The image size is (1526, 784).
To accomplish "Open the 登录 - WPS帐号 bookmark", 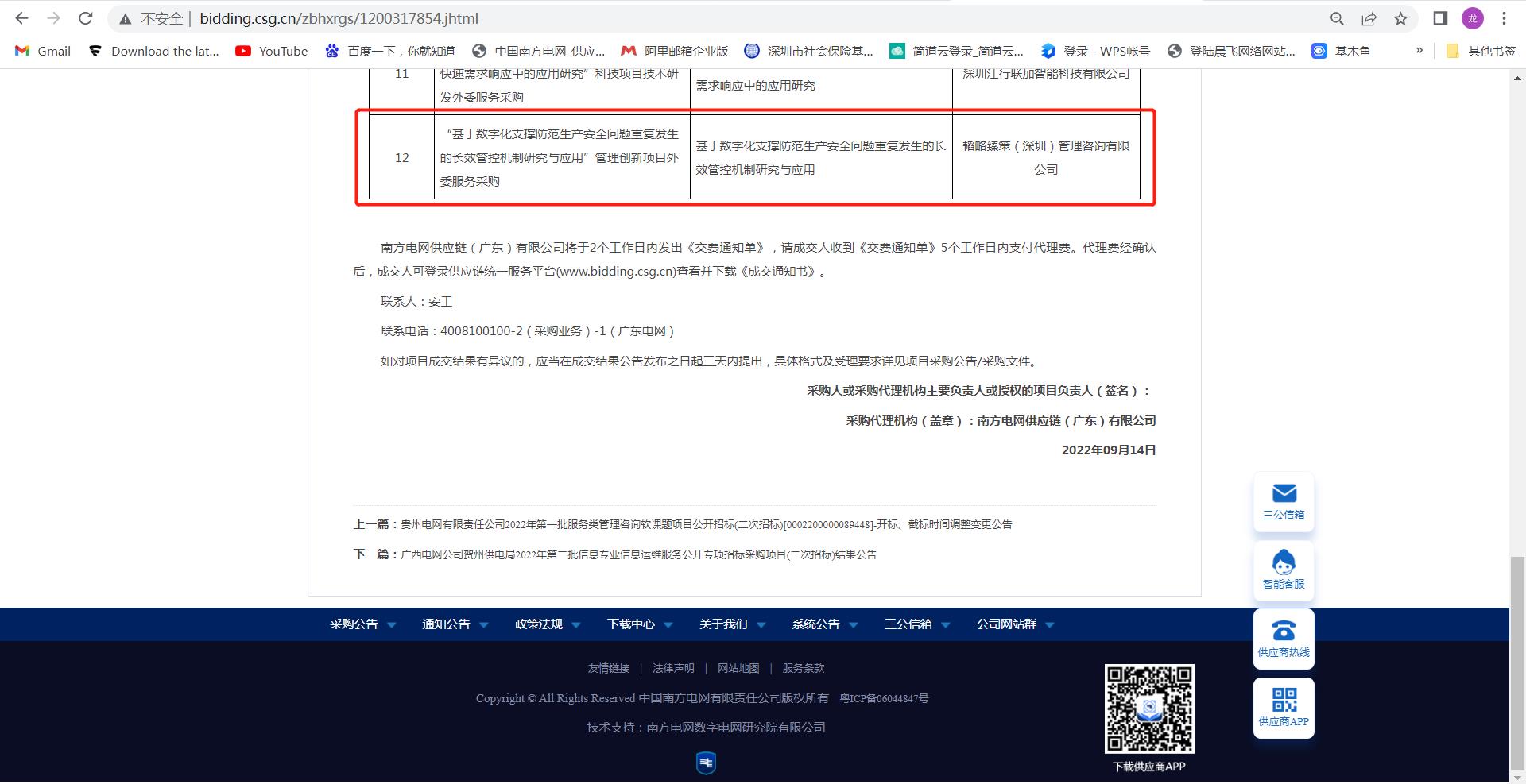I will pyautogui.click(x=1095, y=51).
